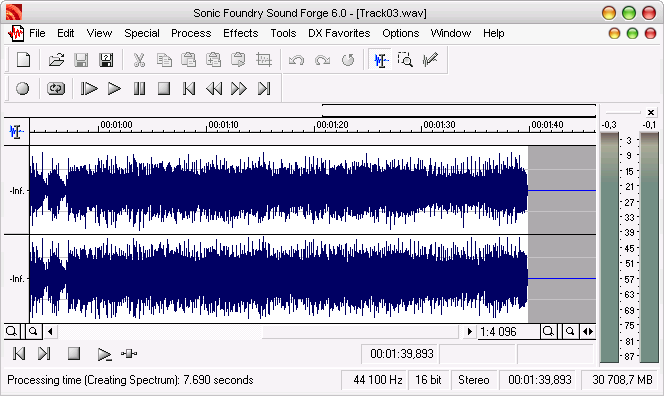Click the Paste to New icon
Screen dimensions: 664x396
tap(238, 60)
